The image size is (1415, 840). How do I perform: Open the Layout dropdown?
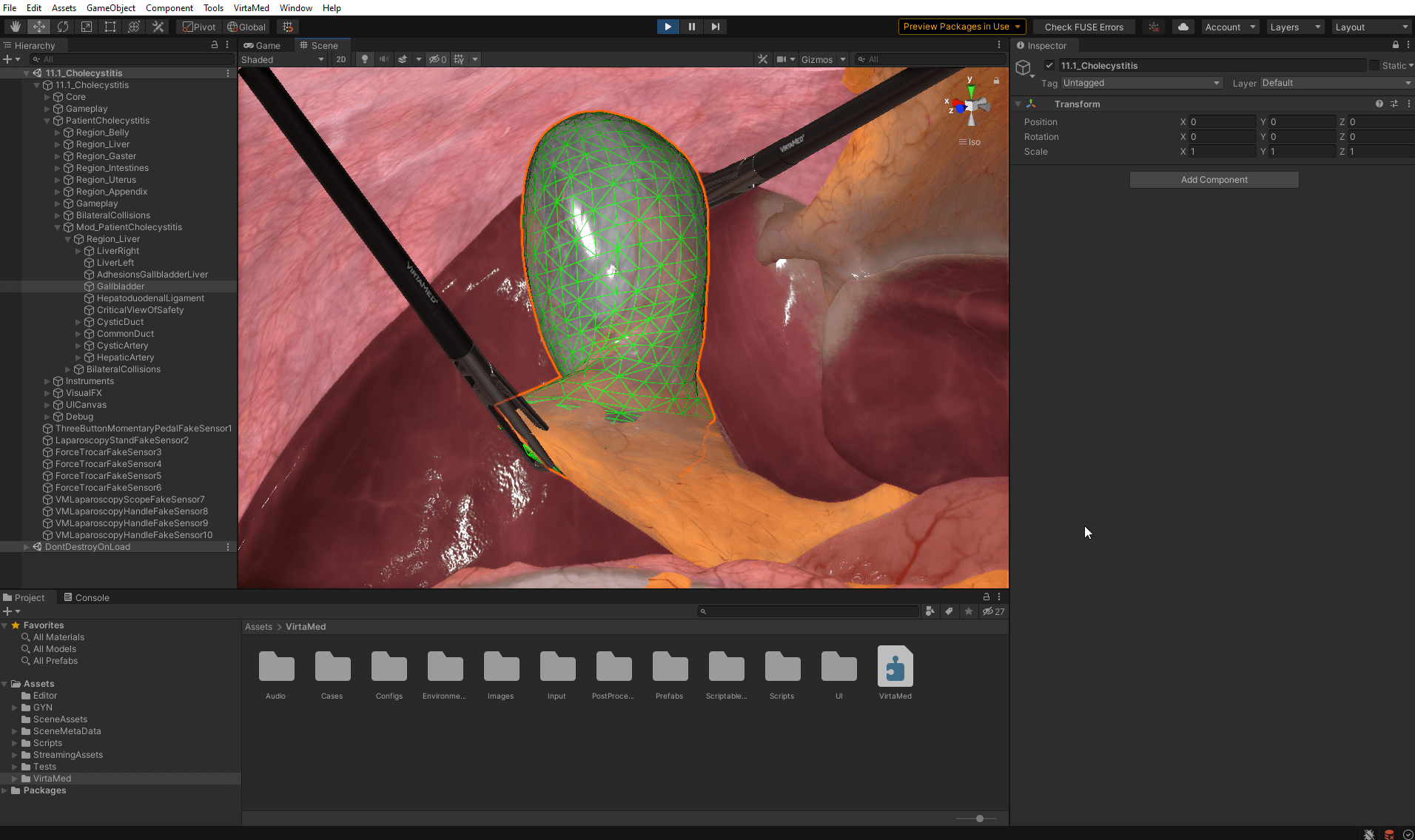(x=1371, y=27)
